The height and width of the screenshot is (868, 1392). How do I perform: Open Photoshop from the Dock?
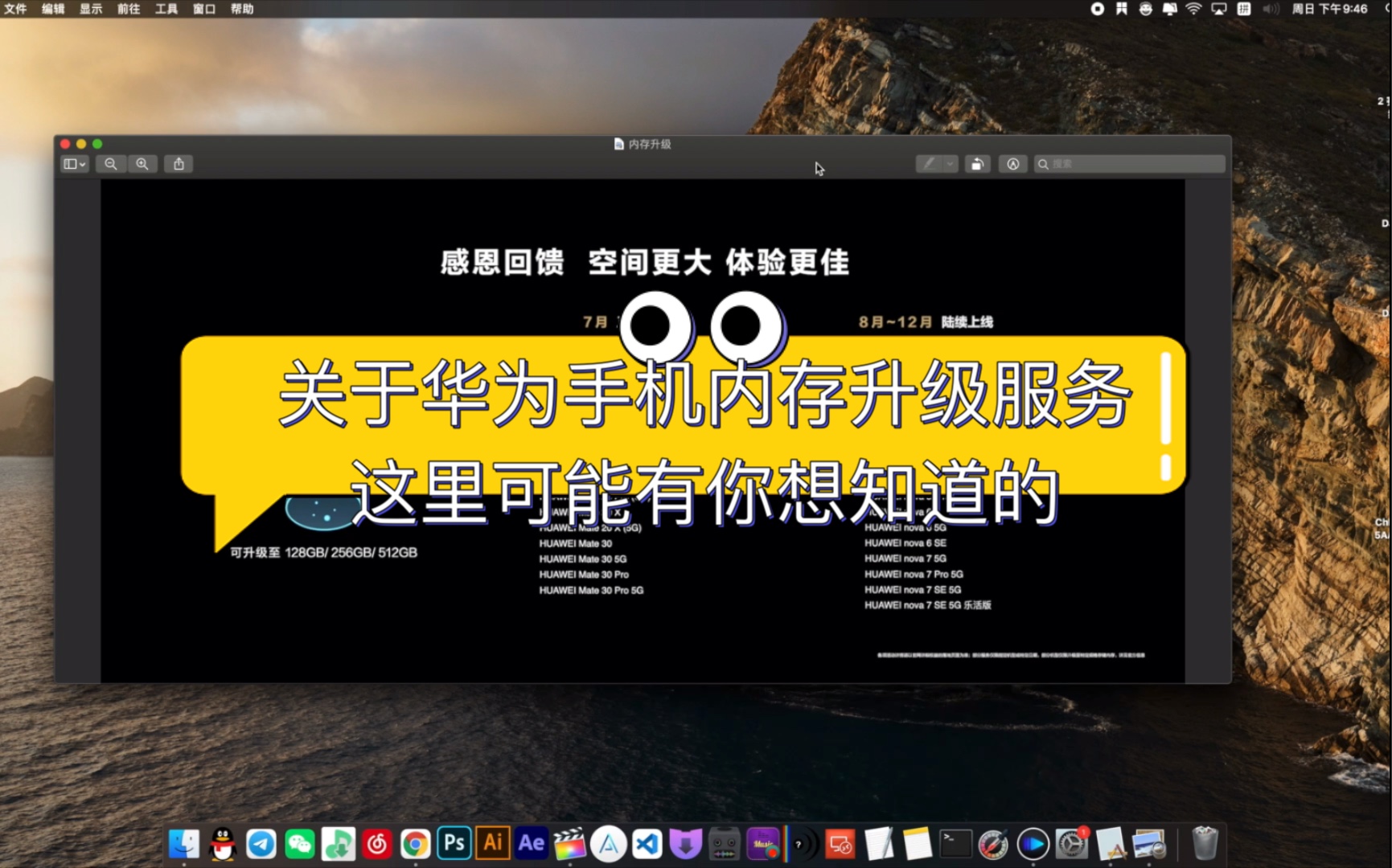coord(454,843)
